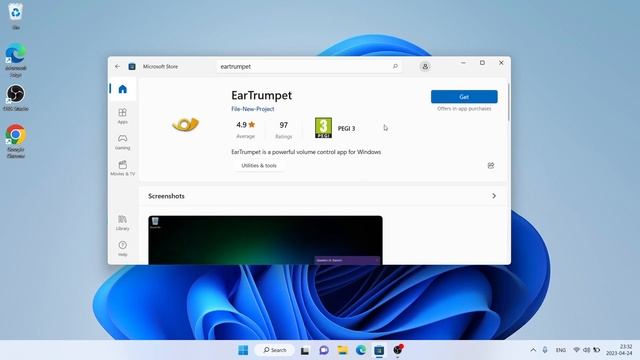Show hidden icons in the system tray

533,350
